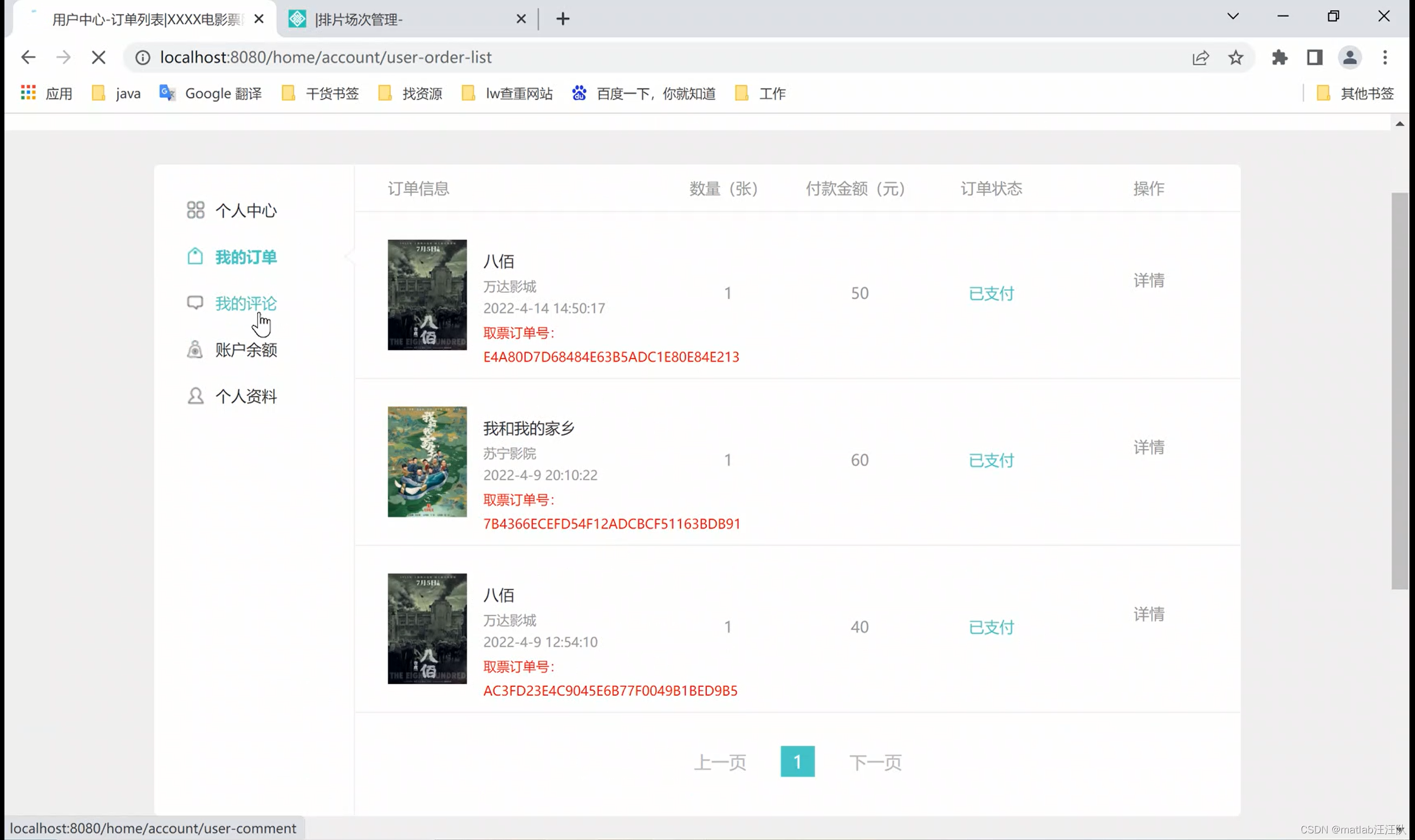
Task: Open the Chrome three-dot menu
Action: point(1385,57)
